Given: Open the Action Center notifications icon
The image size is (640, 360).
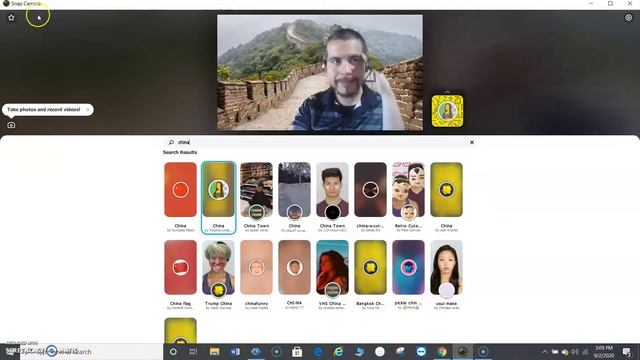Looking at the screenshot, I should pyautogui.click(x=627, y=351).
